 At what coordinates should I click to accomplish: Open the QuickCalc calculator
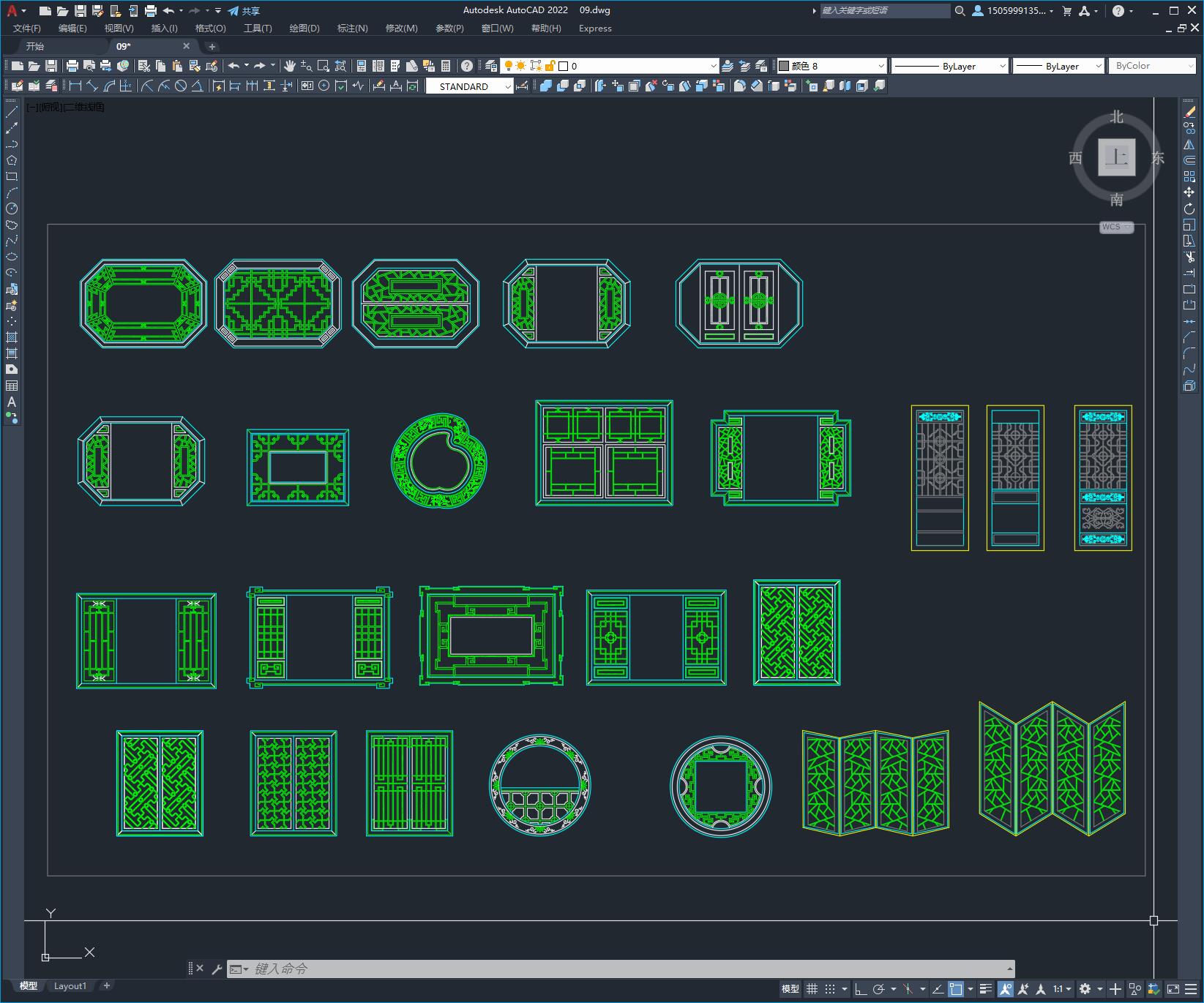pyautogui.click(x=446, y=66)
